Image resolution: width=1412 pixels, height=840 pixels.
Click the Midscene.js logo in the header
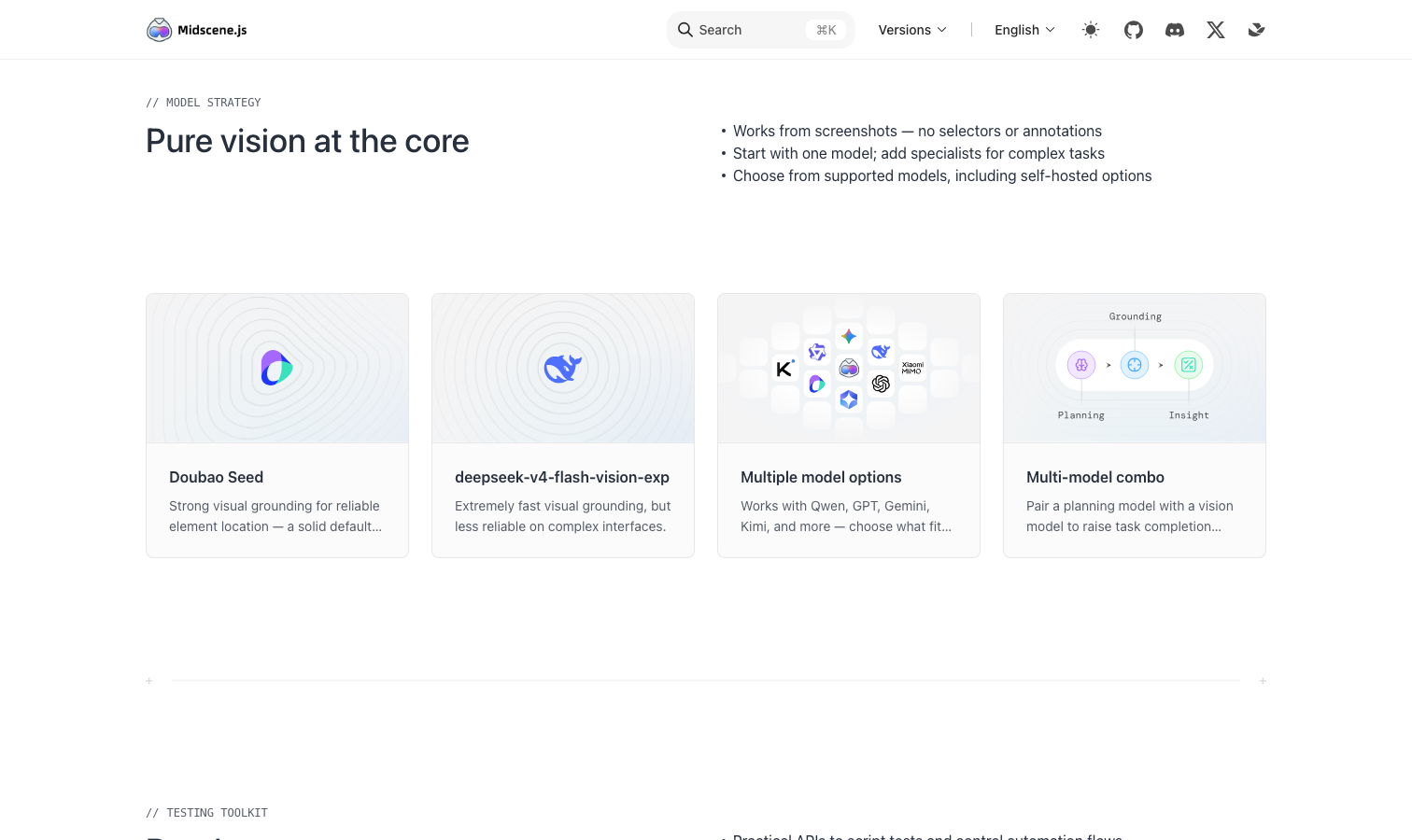point(197,30)
